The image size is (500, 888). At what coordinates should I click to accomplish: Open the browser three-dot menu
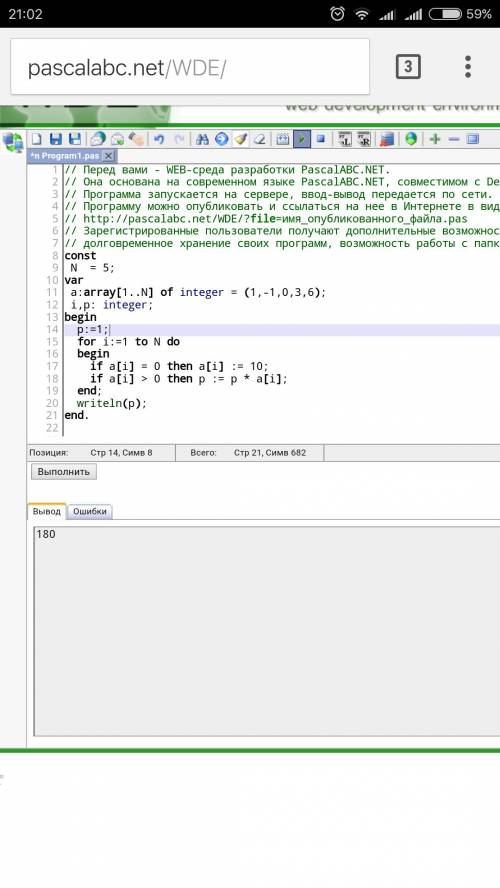[468, 67]
